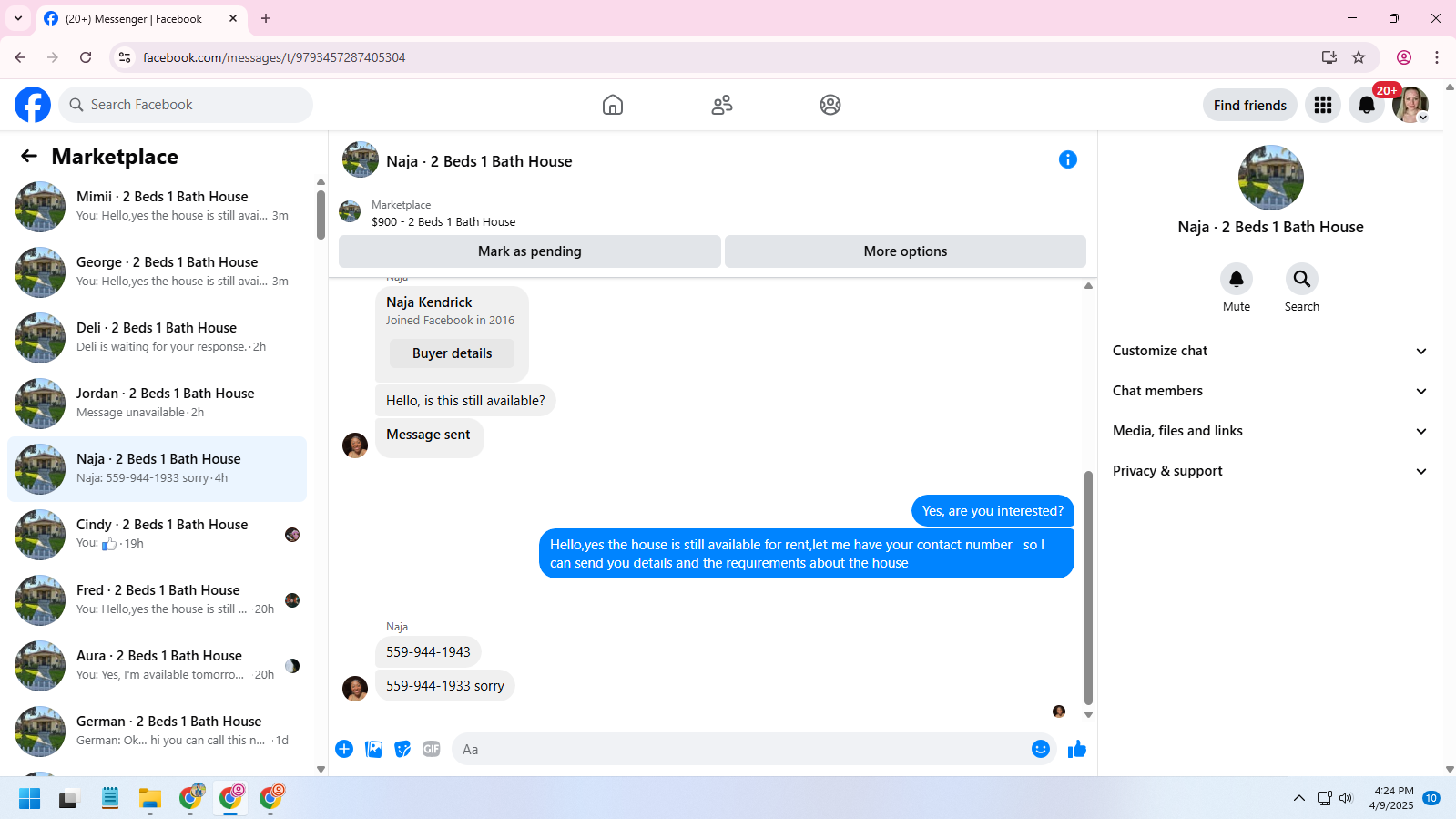Open the Windows Start menu
Viewport: 1456px width, 819px height.
coord(30,799)
